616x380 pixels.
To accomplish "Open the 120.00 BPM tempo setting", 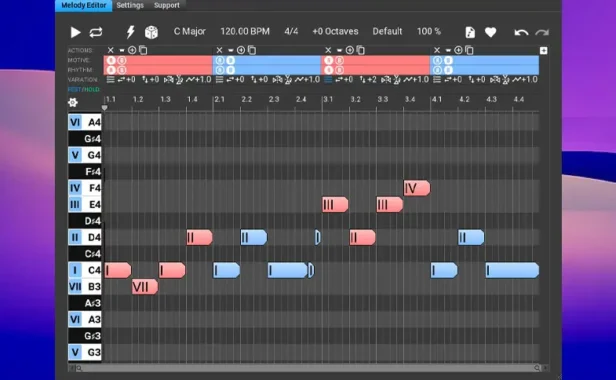I will pos(245,31).
